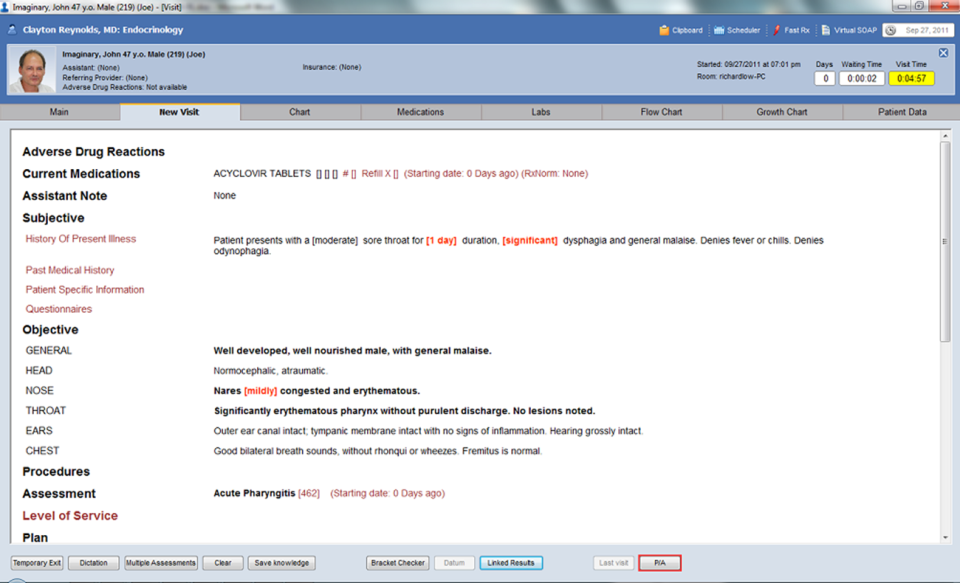Launch Fast Rx pen icon

(776, 30)
